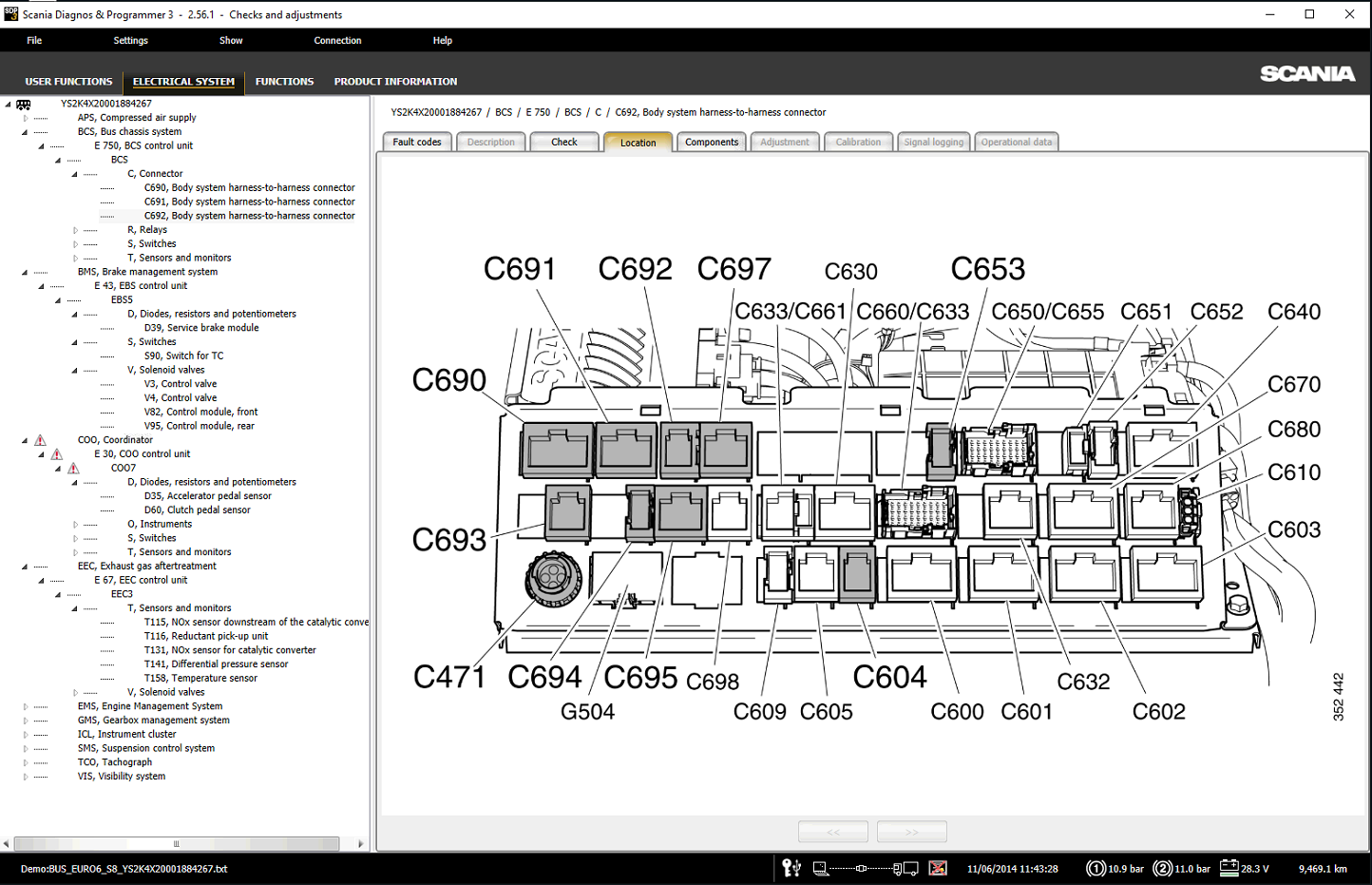1372x885 pixels.
Task: Click 'E 750' in the breadcrumb path
Action: point(538,111)
